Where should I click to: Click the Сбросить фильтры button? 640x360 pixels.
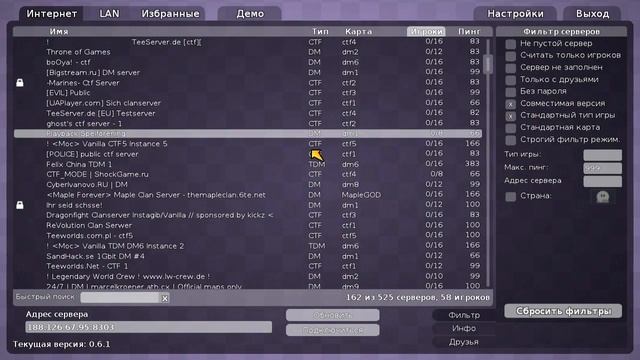pos(563,311)
